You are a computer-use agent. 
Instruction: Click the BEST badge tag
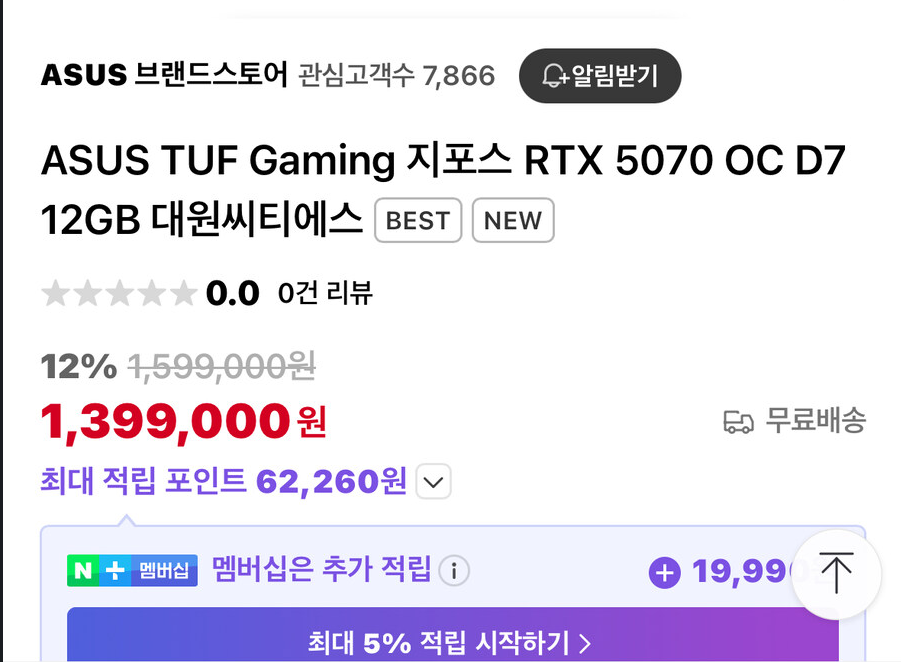[x=418, y=220]
